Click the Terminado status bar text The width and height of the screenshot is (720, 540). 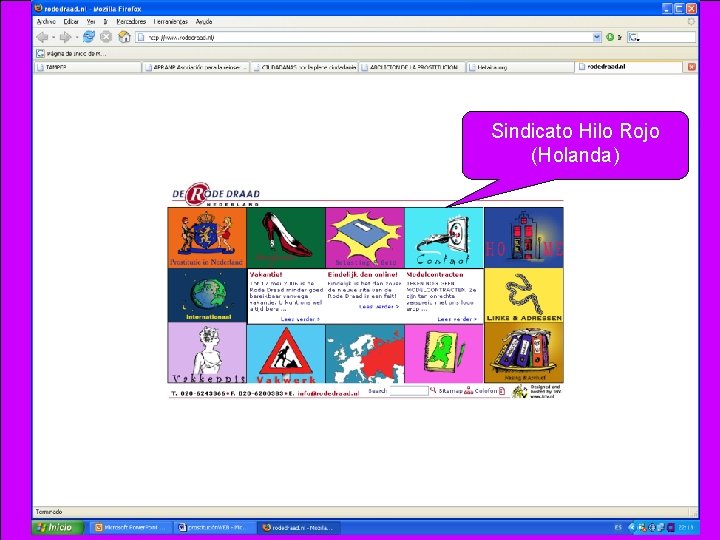(x=49, y=512)
